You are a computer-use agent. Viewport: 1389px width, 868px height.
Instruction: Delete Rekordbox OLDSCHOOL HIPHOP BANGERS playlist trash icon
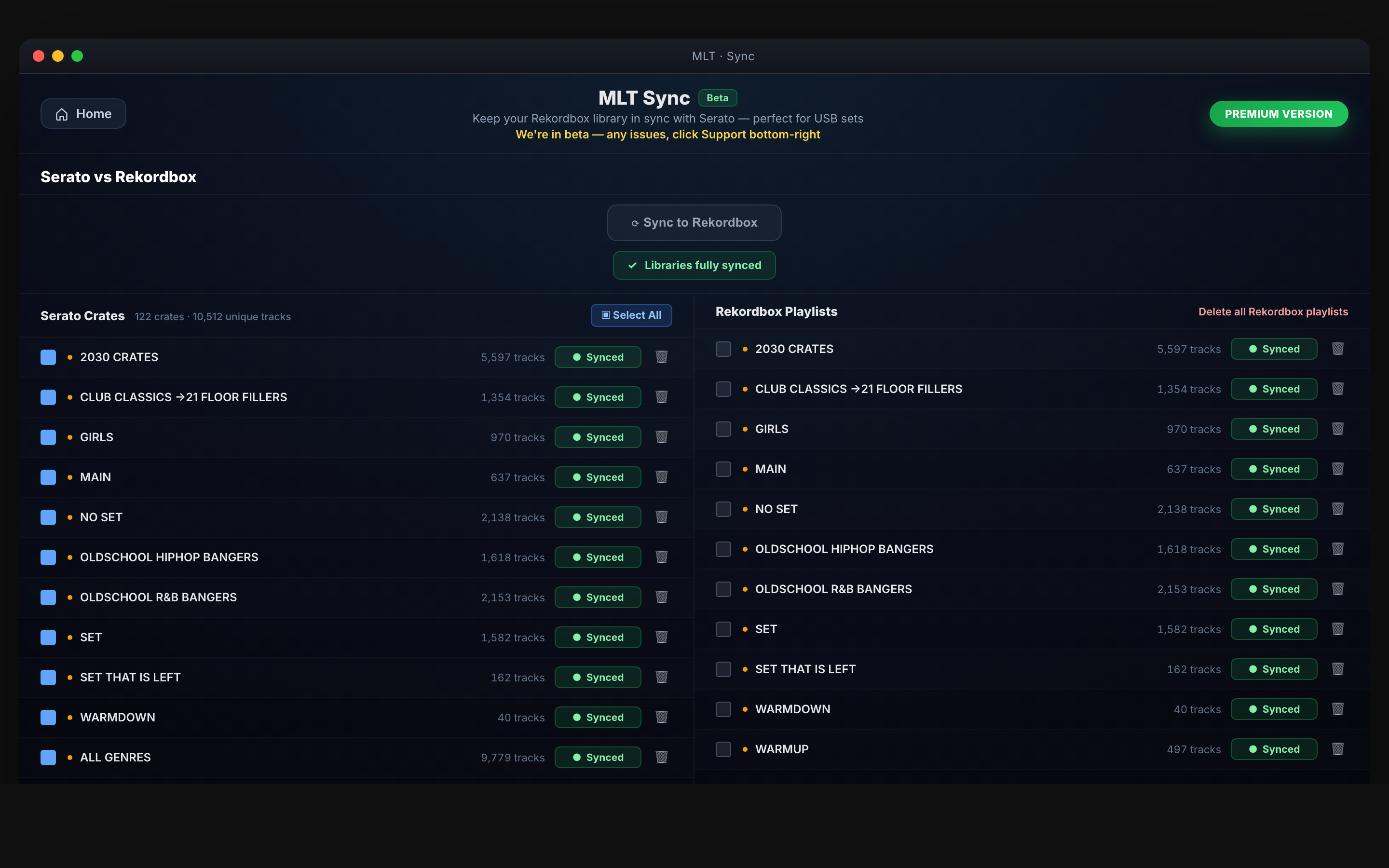[1337, 549]
